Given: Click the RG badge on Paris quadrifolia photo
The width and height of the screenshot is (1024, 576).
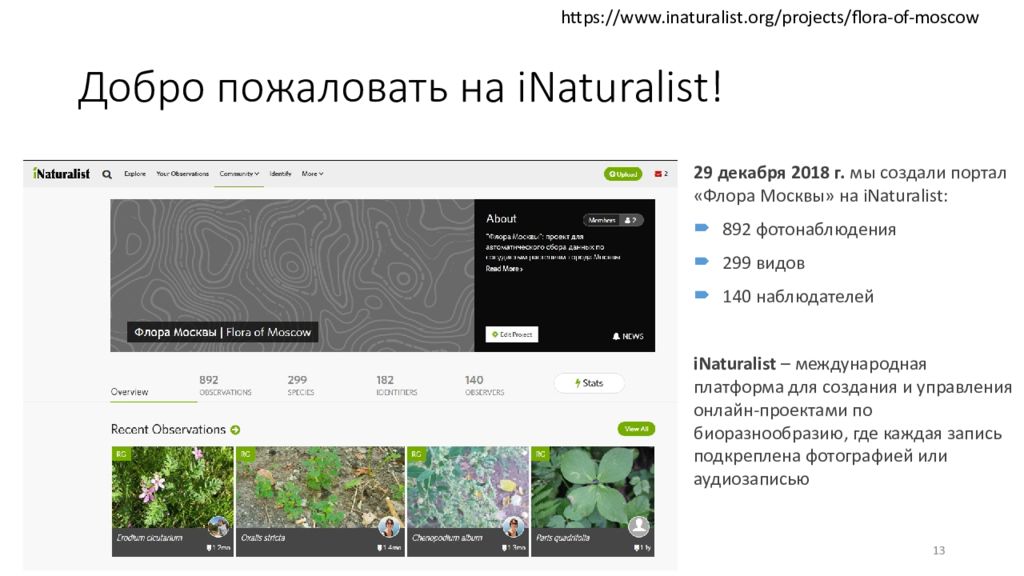Looking at the screenshot, I should point(541,454).
